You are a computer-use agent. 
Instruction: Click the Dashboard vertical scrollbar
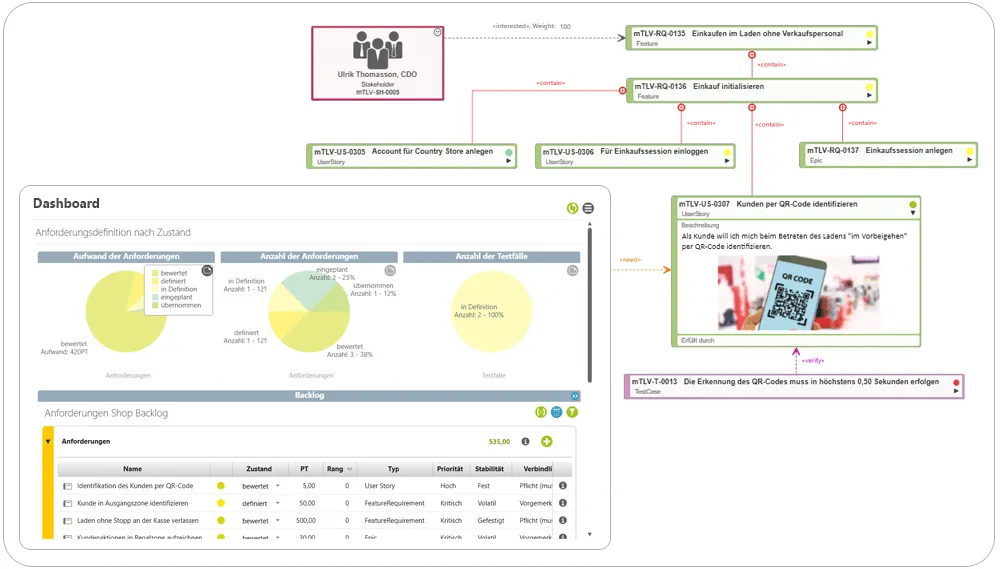click(589, 304)
